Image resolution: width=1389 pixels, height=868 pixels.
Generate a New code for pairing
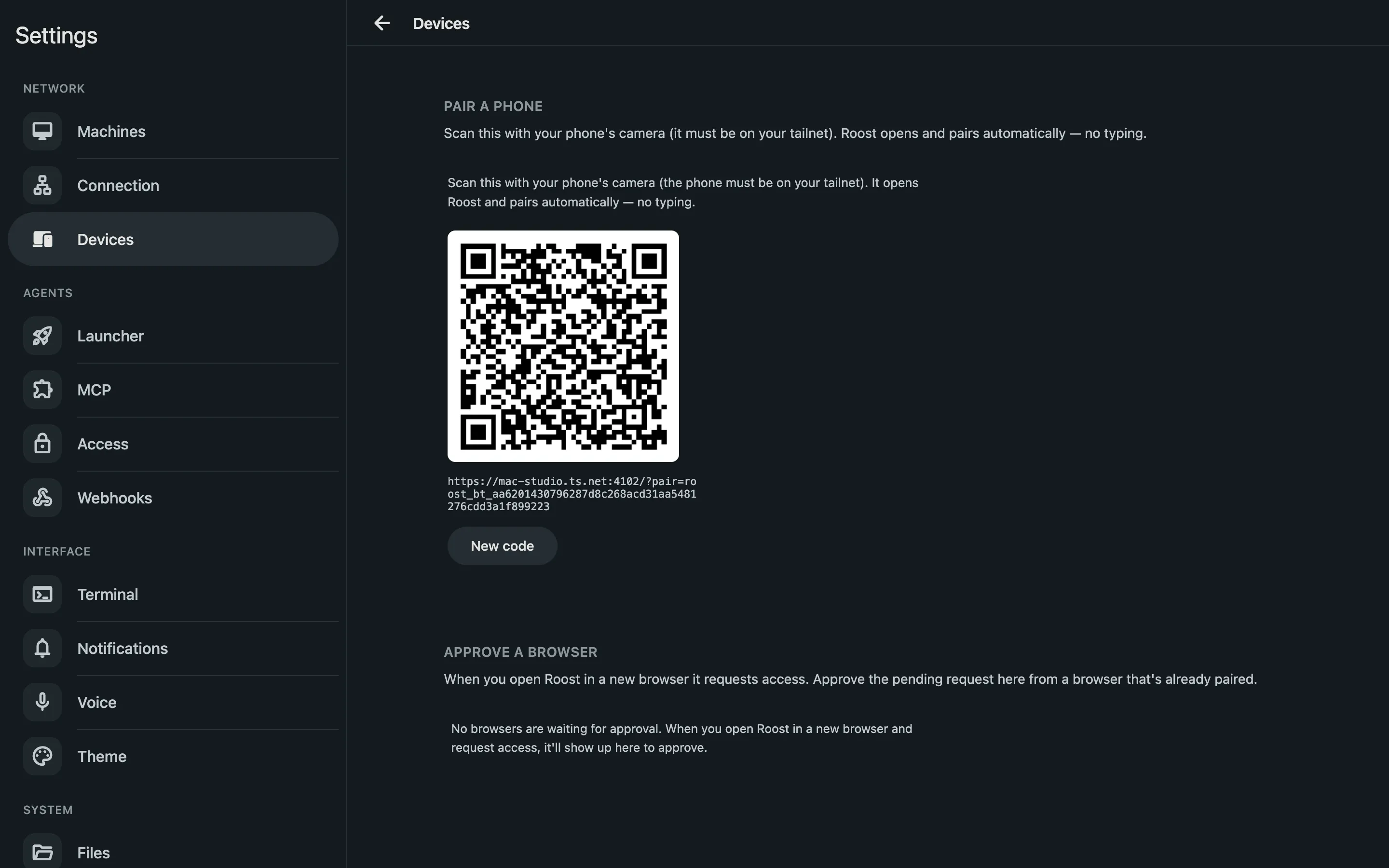click(502, 546)
